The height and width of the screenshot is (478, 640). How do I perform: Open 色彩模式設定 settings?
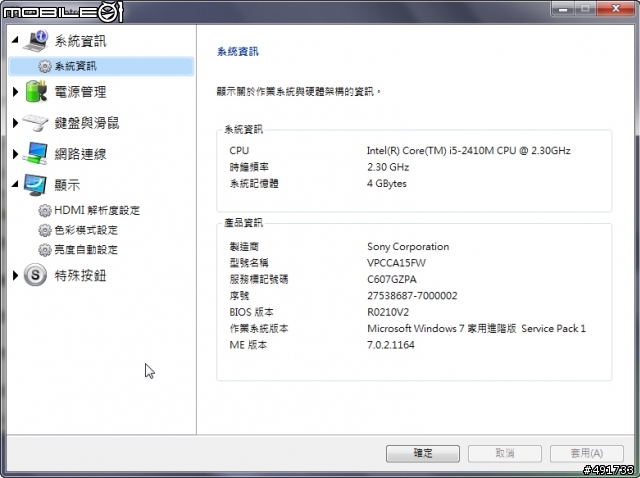pyautogui.click(x=86, y=230)
